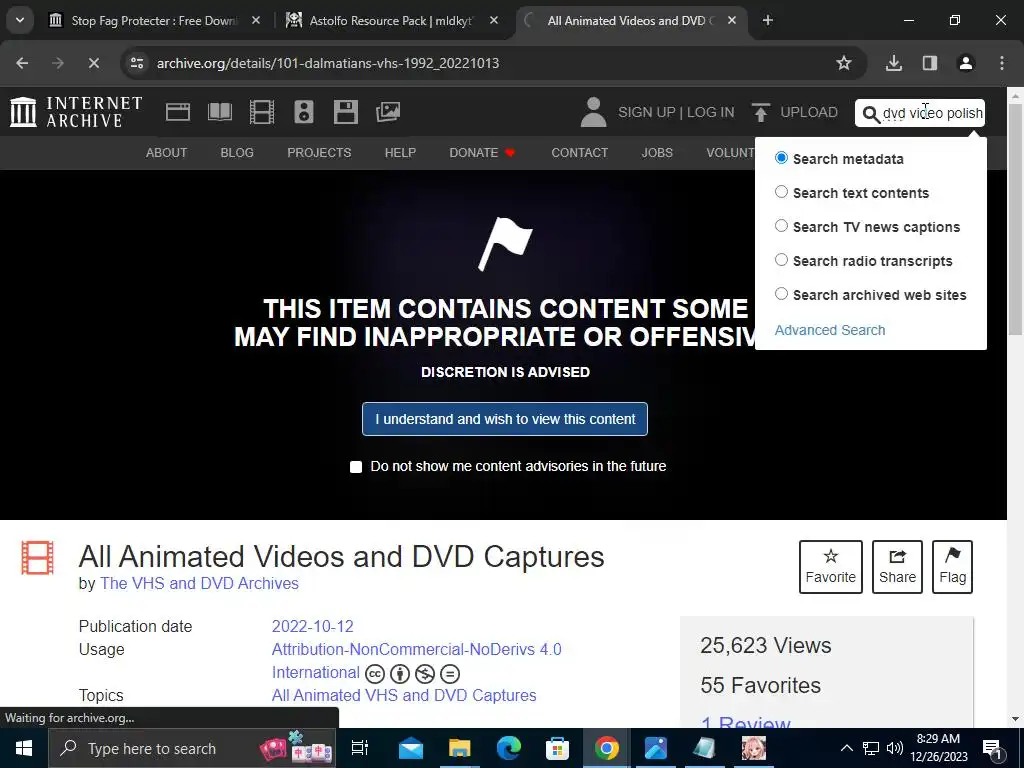Open the Texts book icon
This screenshot has width=1024, height=768.
pyautogui.click(x=219, y=112)
